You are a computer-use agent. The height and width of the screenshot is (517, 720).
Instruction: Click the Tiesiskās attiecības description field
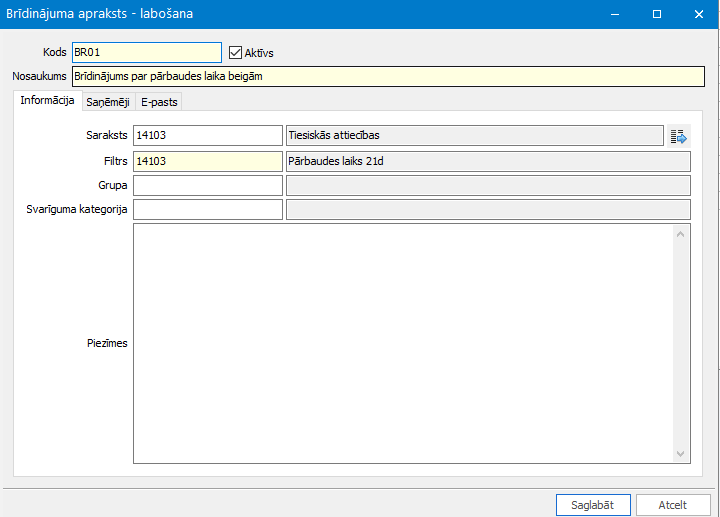coord(475,135)
